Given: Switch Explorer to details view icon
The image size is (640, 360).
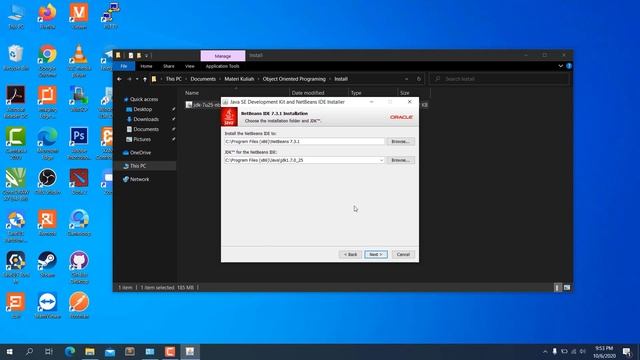Looking at the screenshot, I should [x=557, y=288].
